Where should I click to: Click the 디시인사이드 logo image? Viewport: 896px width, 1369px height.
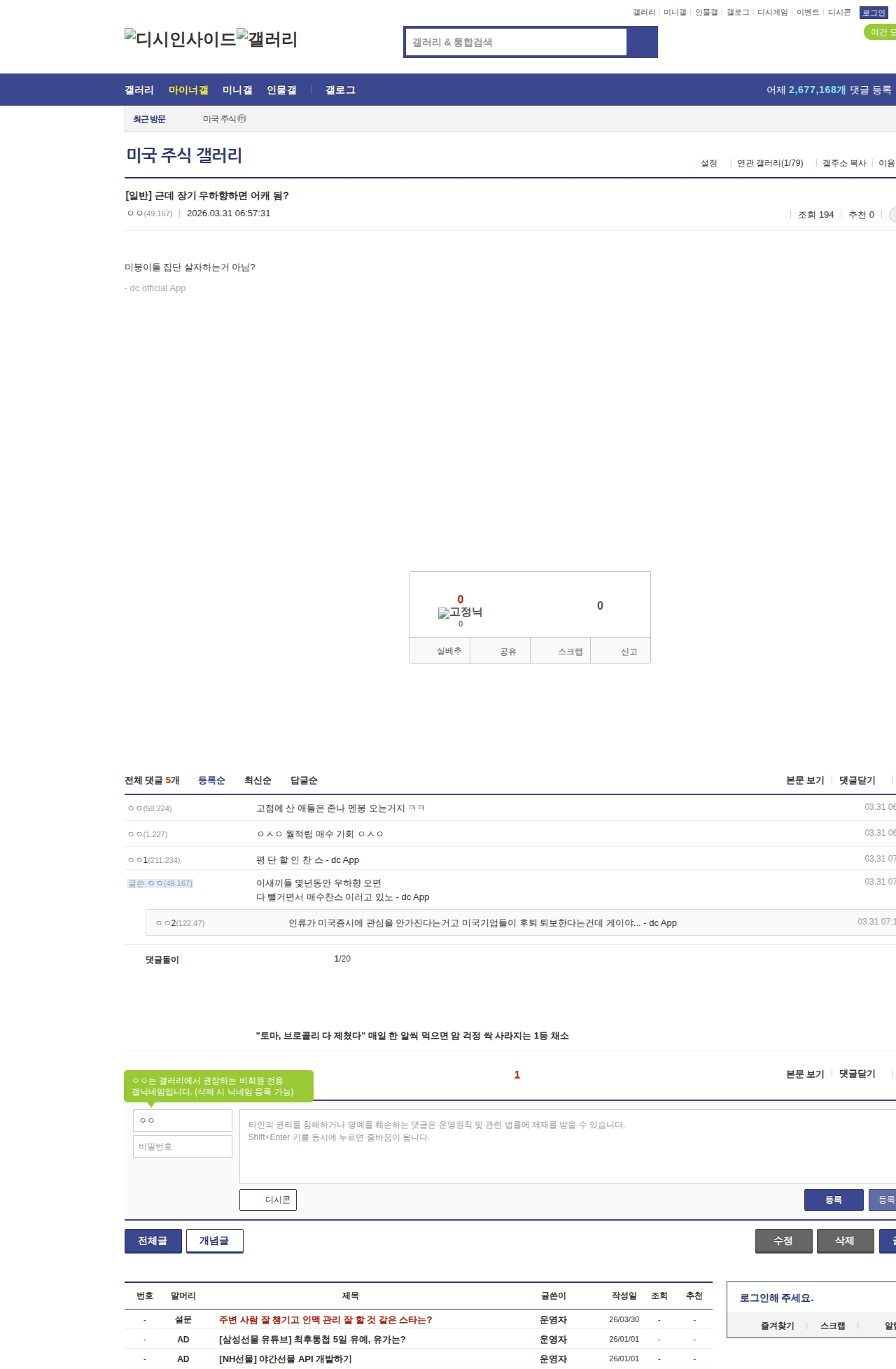pos(181,39)
